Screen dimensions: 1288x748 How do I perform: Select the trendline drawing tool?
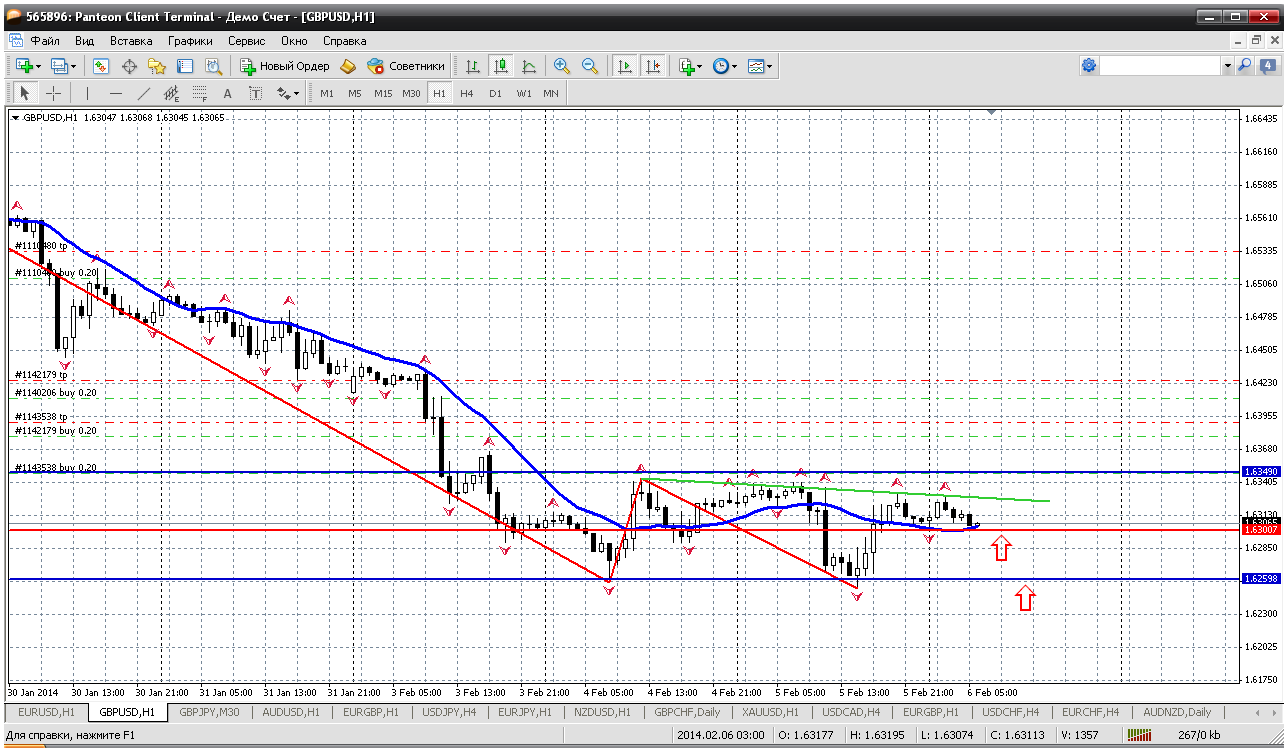(x=143, y=93)
